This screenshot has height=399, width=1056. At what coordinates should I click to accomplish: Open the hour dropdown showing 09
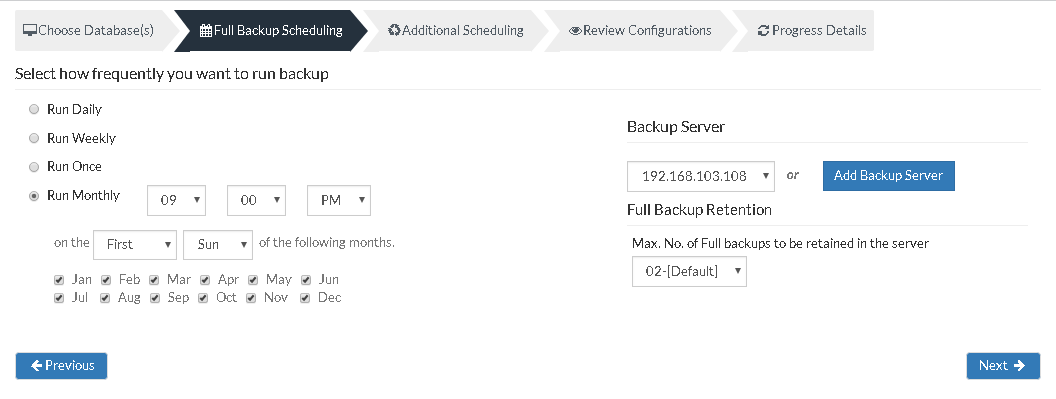point(176,200)
